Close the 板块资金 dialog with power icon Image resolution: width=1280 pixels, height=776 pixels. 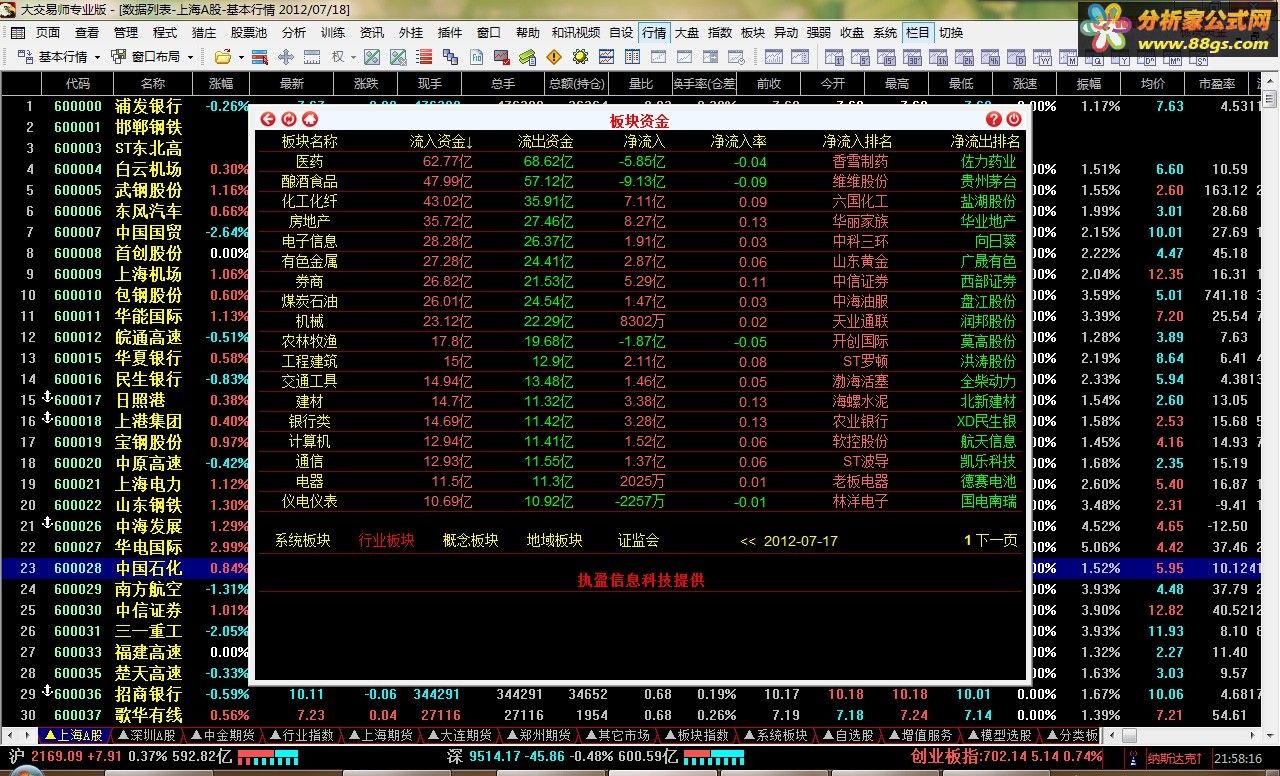(x=1015, y=119)
